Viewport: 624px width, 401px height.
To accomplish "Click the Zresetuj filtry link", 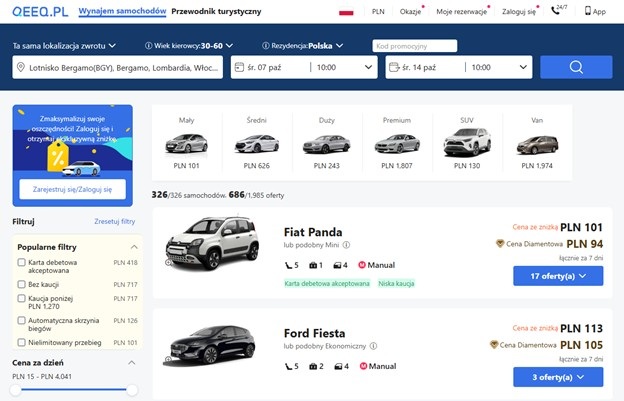I will pos(115,221).
